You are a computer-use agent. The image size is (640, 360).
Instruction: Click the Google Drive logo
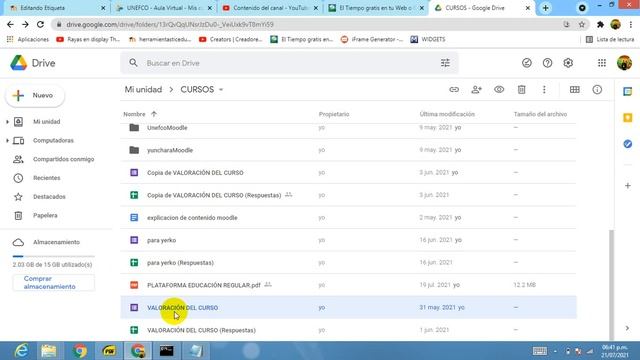point(33,63)
